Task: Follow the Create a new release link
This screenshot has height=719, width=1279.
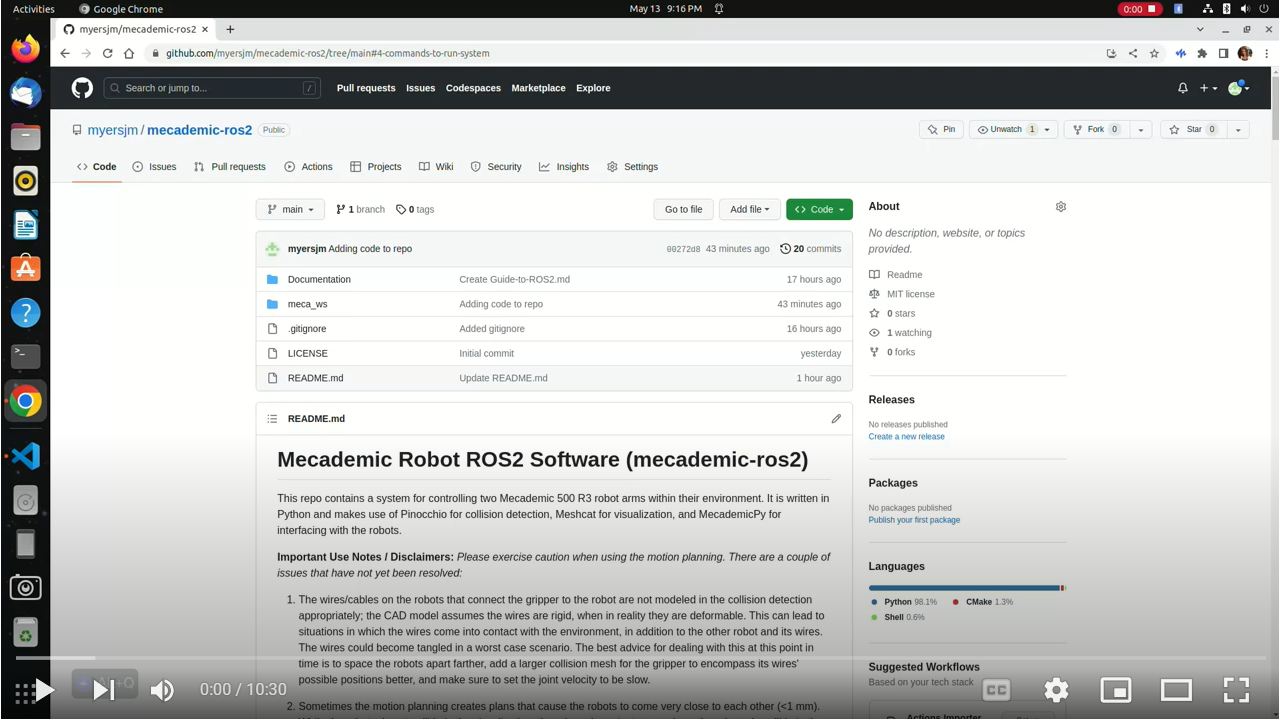Action: [x=906, y=436]
